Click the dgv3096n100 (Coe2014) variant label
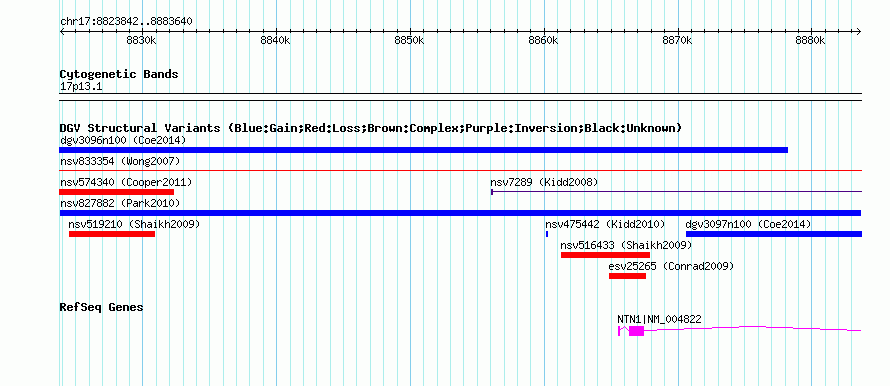This screenshot has height=386, width=890. pyautogui.click(x=123, y=140)
